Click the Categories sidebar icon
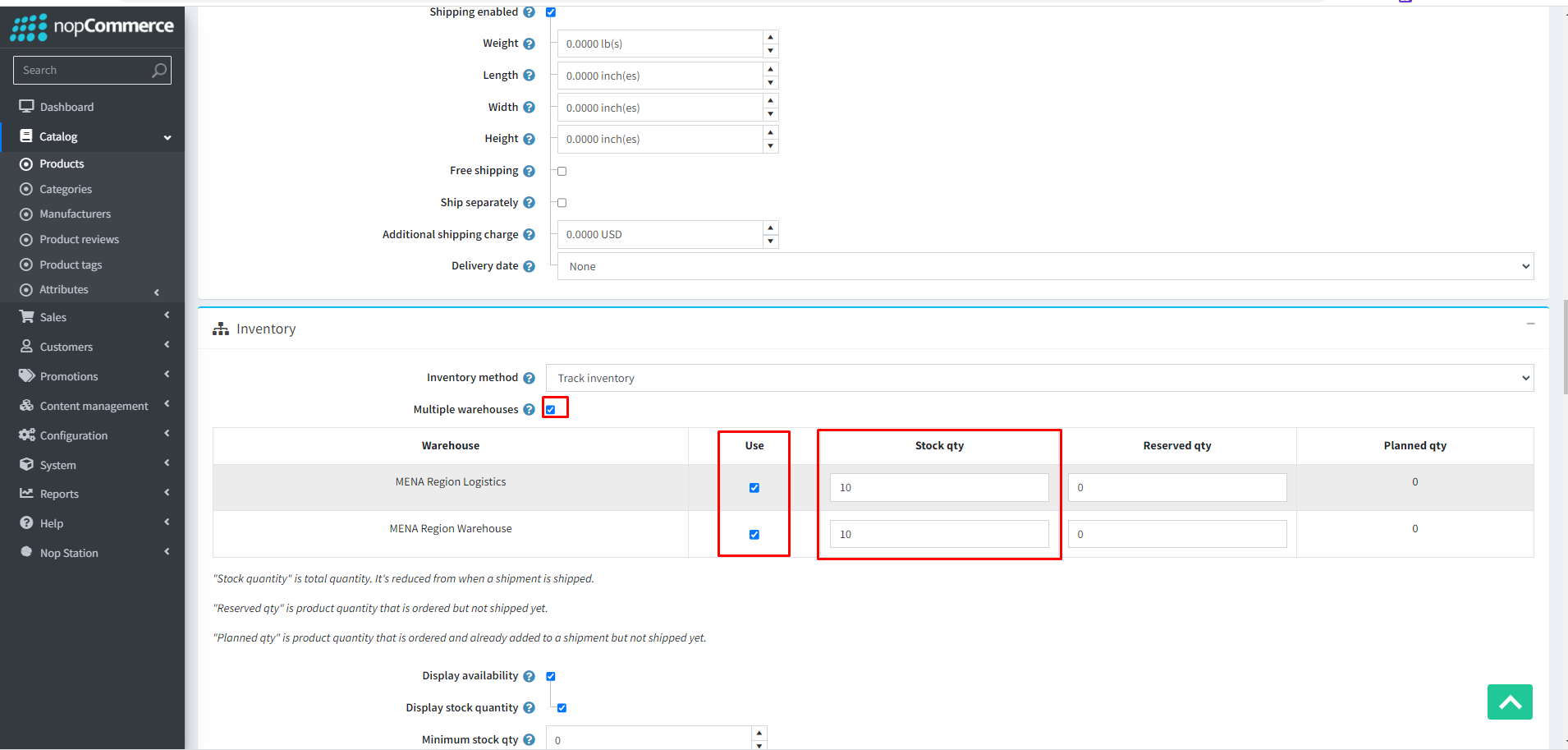This screenshot has width=1568, height=750. [x=26, y=189]
